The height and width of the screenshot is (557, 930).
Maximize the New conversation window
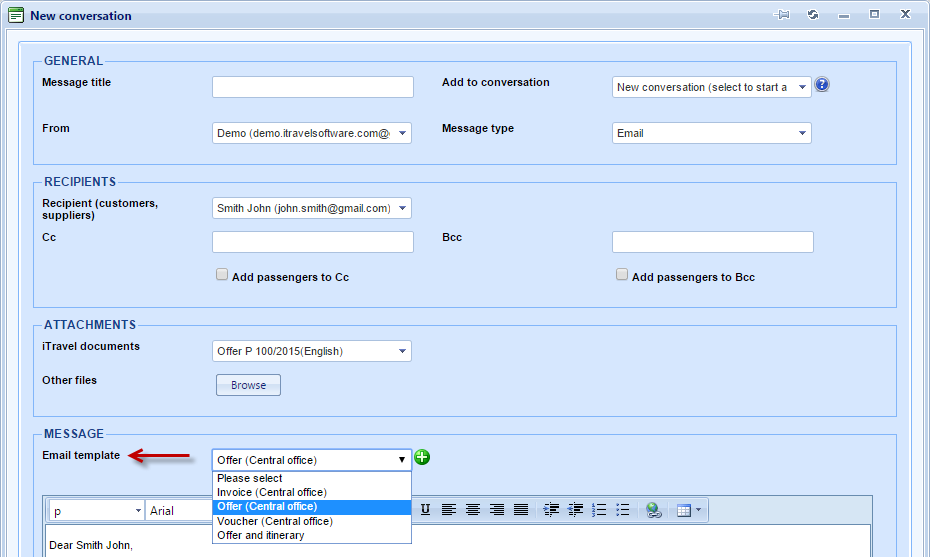click(x=874, y=14)
